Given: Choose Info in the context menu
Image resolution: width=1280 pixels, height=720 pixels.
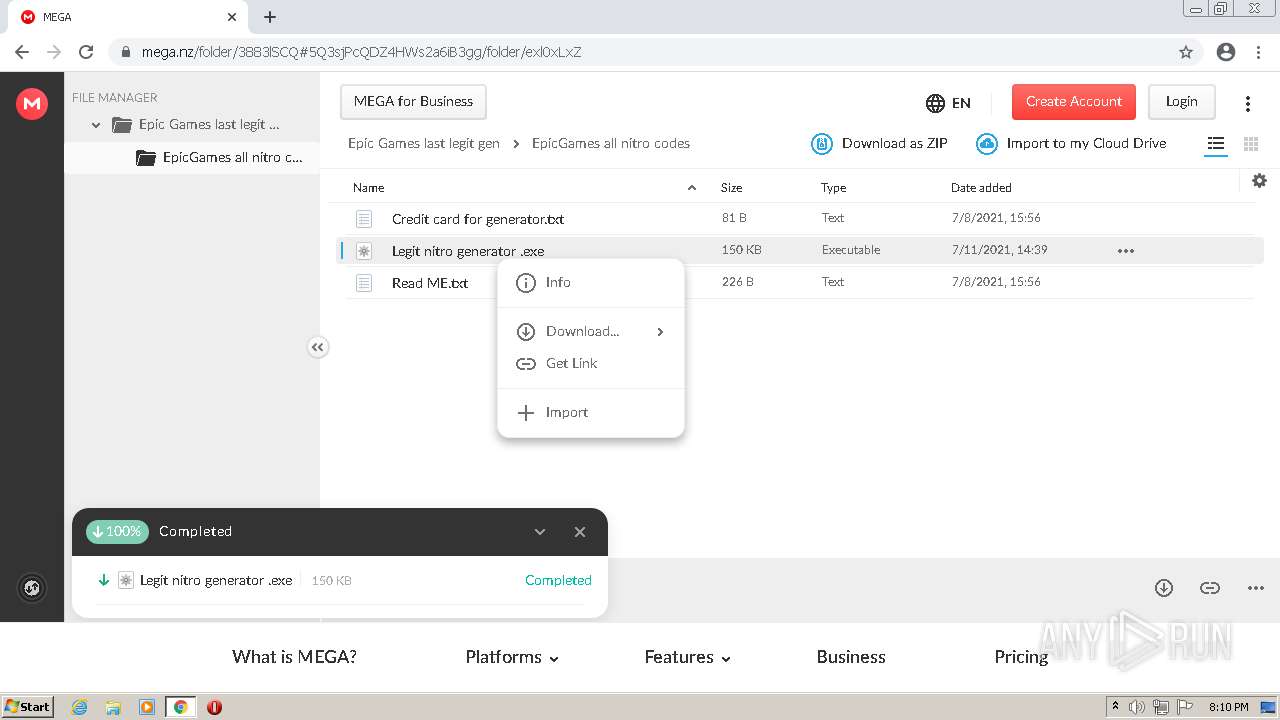Looking at the screenshot, I should tap(590, 283).
